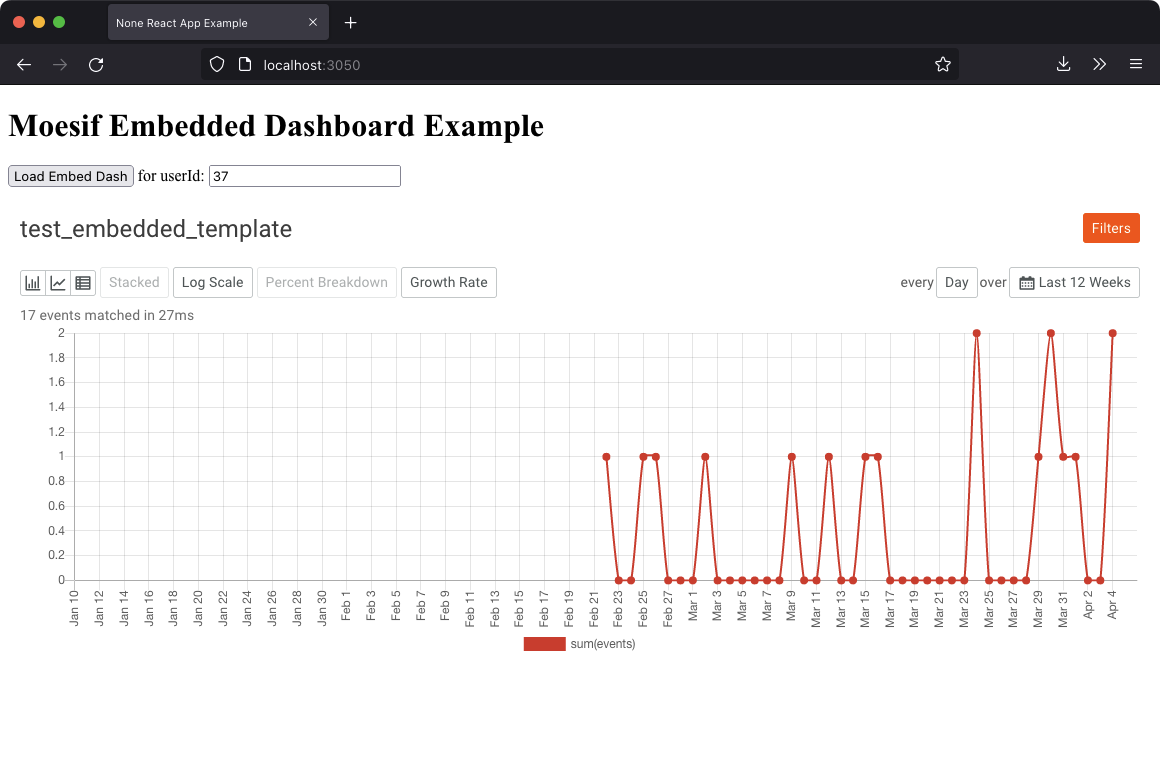Open a new browser tab
This screenshot has width=1160, height=771.
tap(350, 21)
